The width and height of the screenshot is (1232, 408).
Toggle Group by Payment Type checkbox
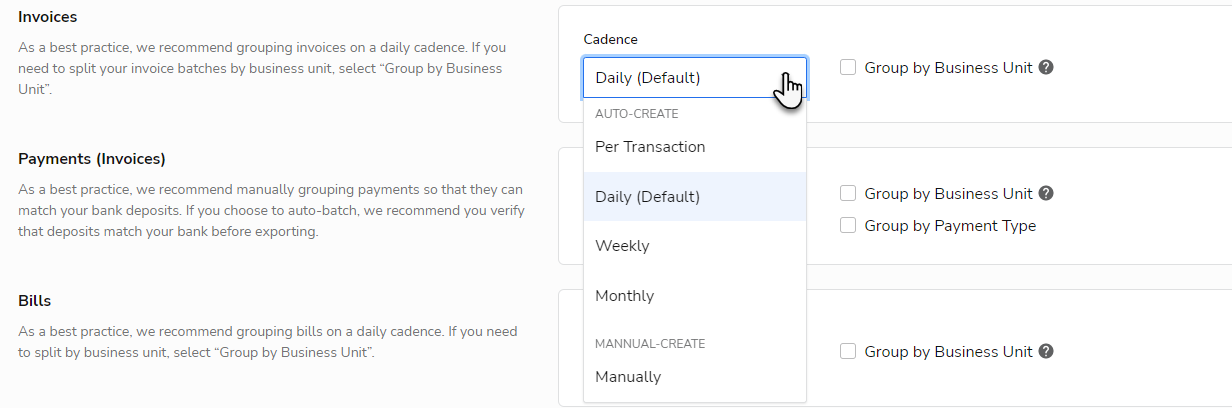coord(848,226)
